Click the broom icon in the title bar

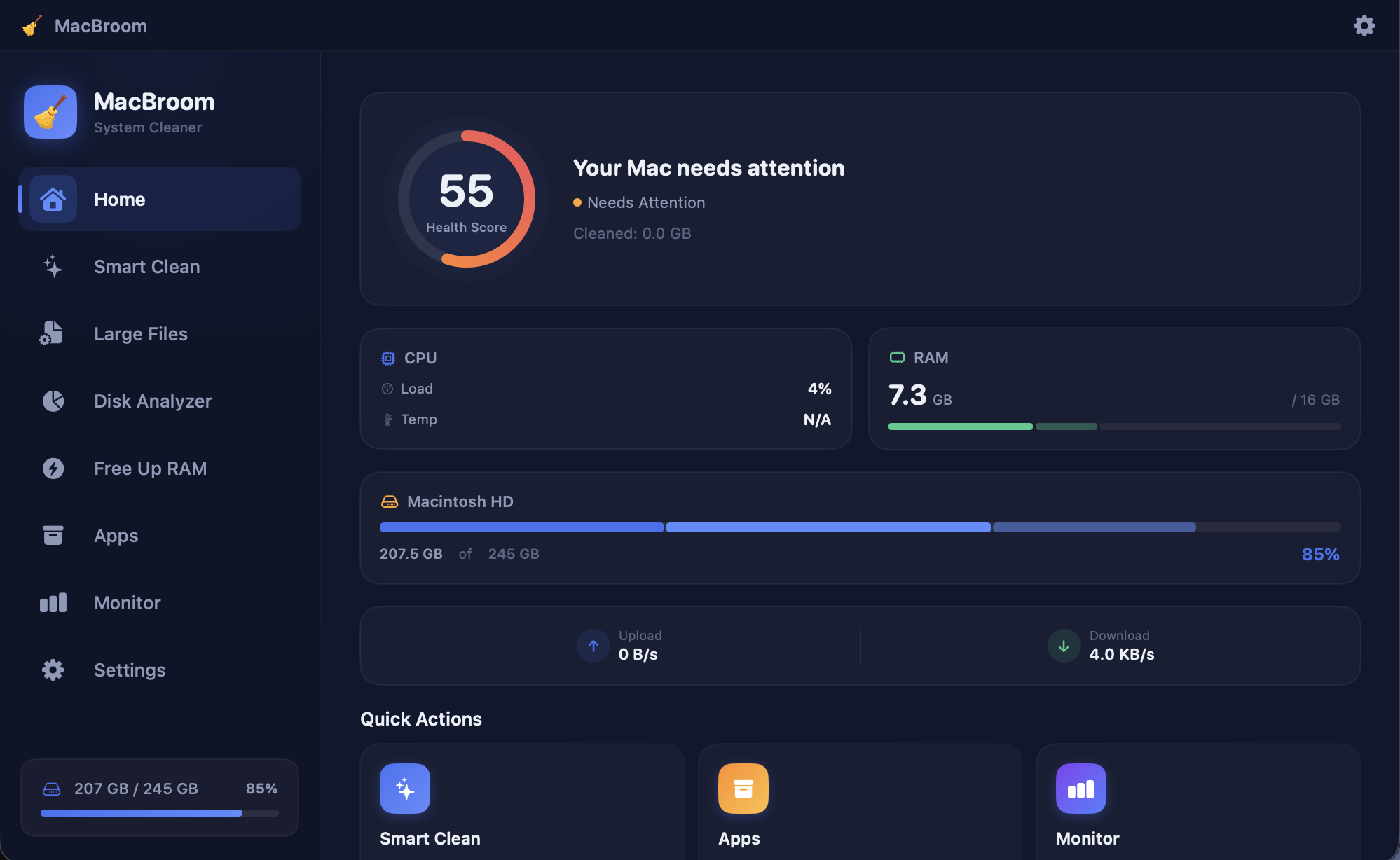click(32, 26)
